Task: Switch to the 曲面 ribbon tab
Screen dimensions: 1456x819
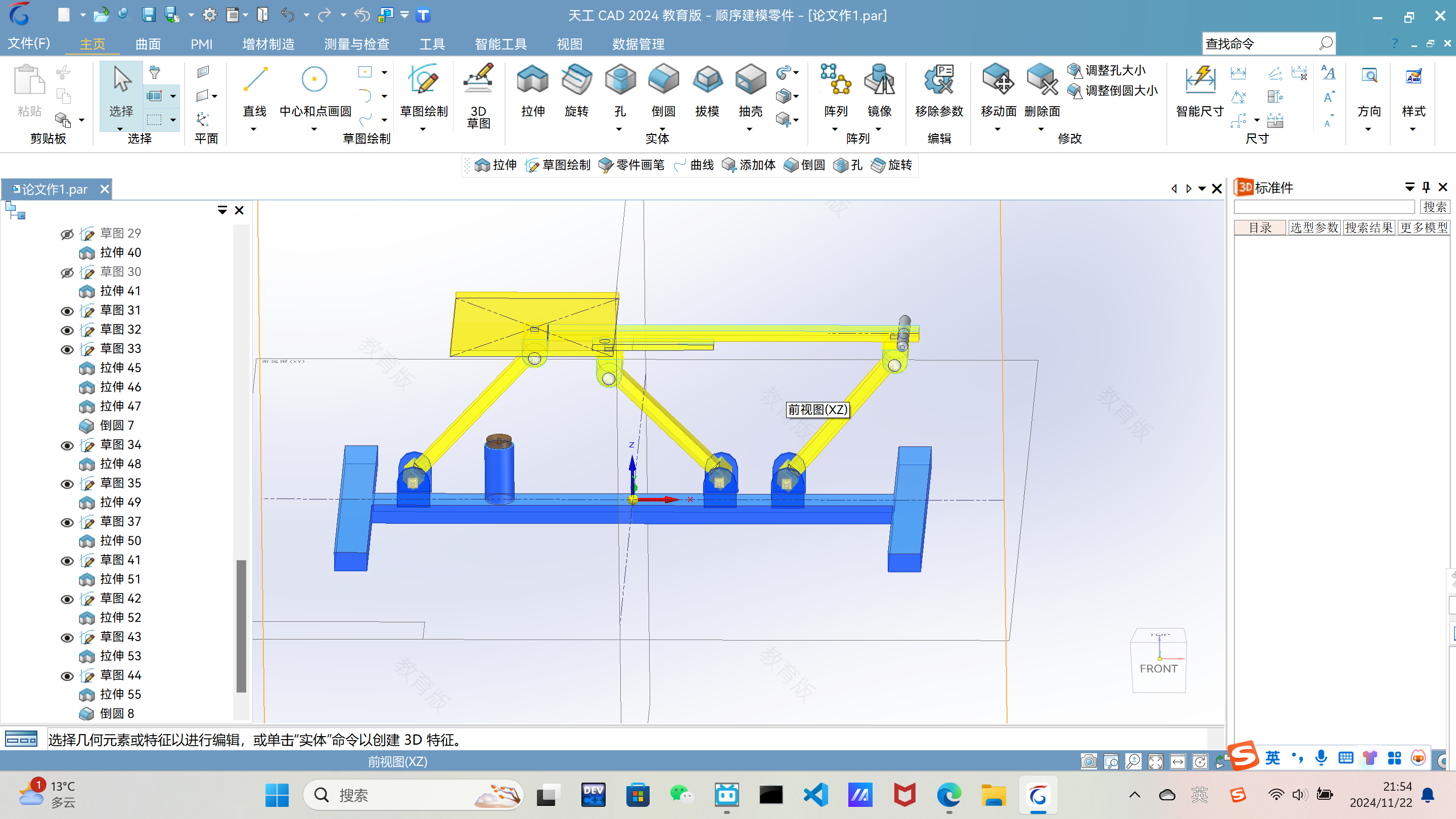Action: click(148, 43)
